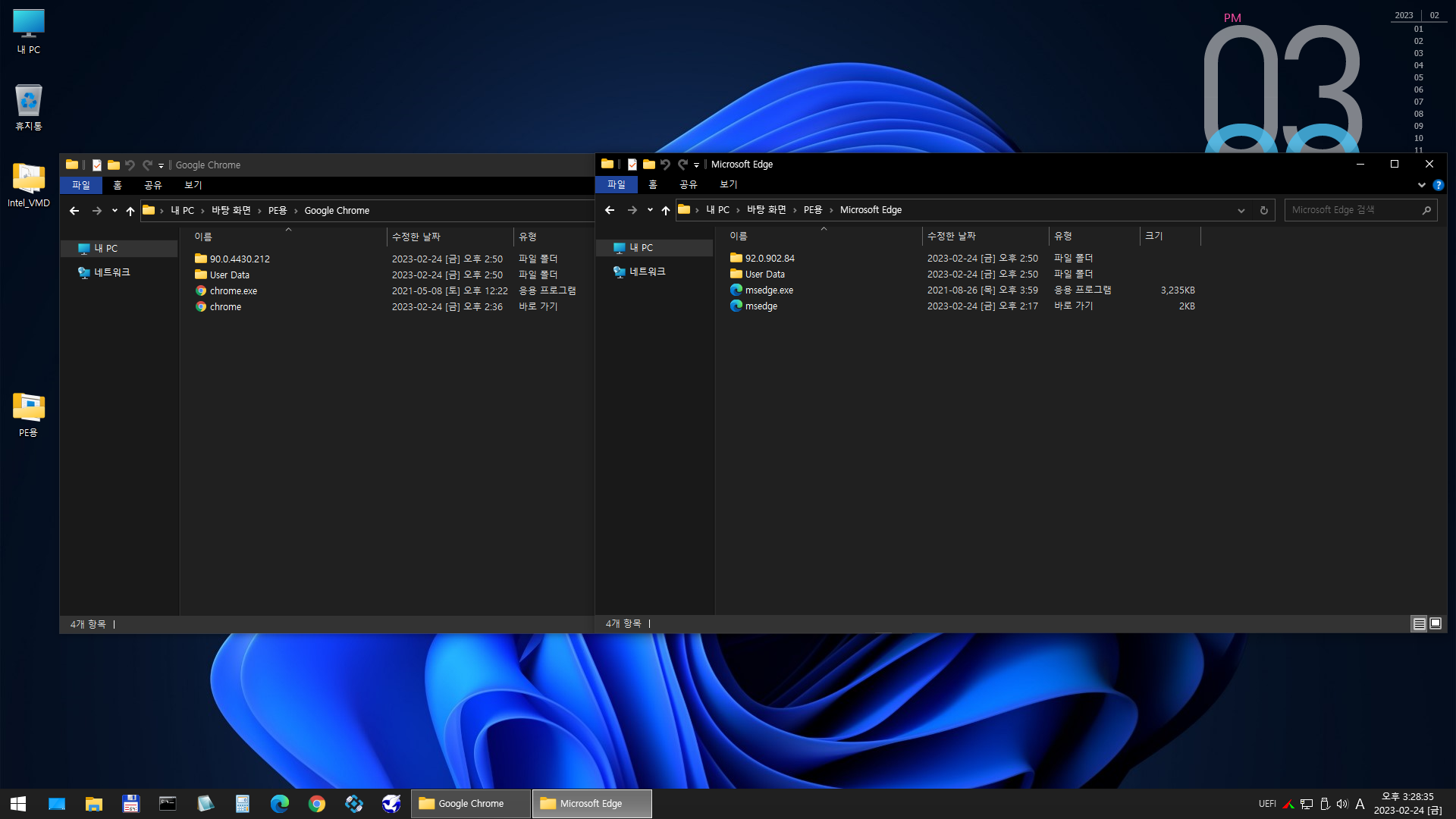1456x819 pixels.
Task: Open 공유 tab in Microsoft Edge window
Action: pyautogui.click(x=689, y=184)
